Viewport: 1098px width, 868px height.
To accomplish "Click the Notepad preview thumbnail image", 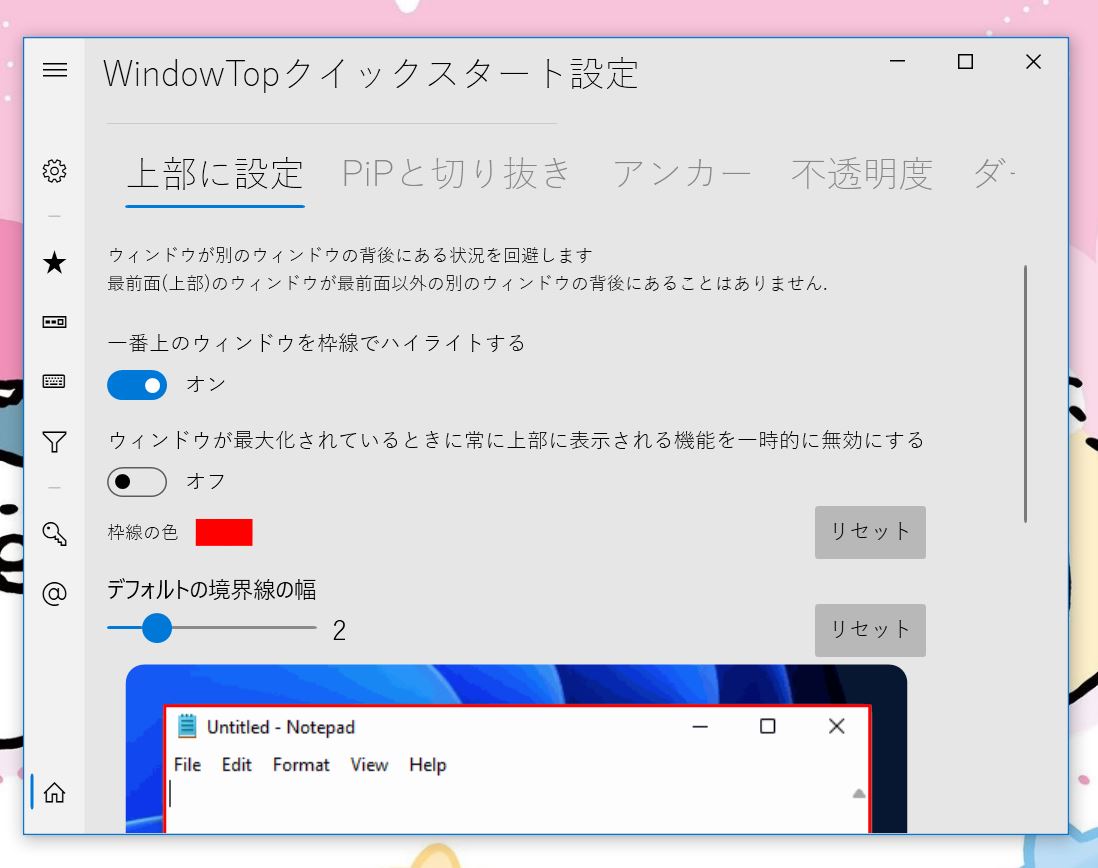I will [516, 749].
